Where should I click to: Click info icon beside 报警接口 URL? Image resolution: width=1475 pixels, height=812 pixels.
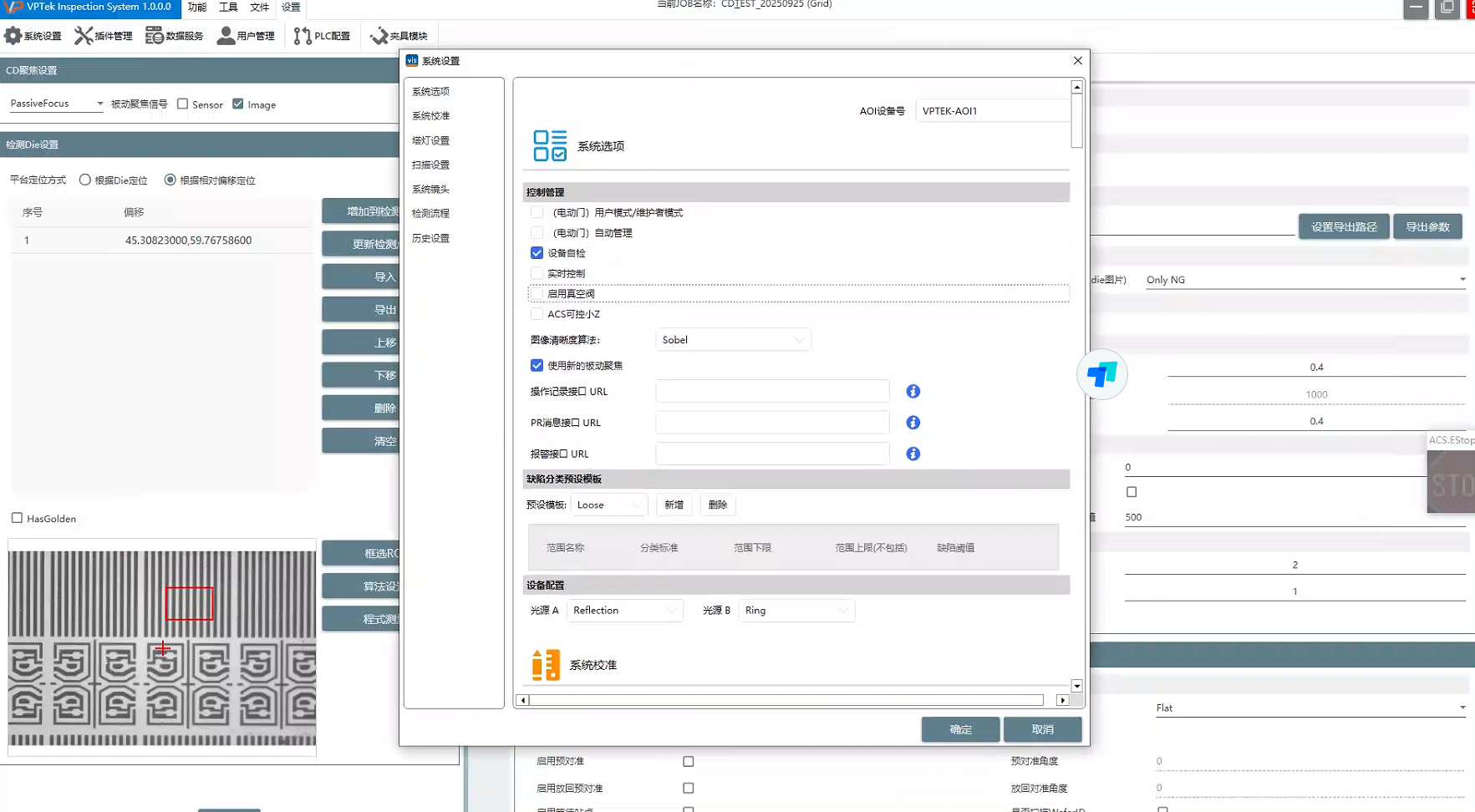(x=913, y=454)
